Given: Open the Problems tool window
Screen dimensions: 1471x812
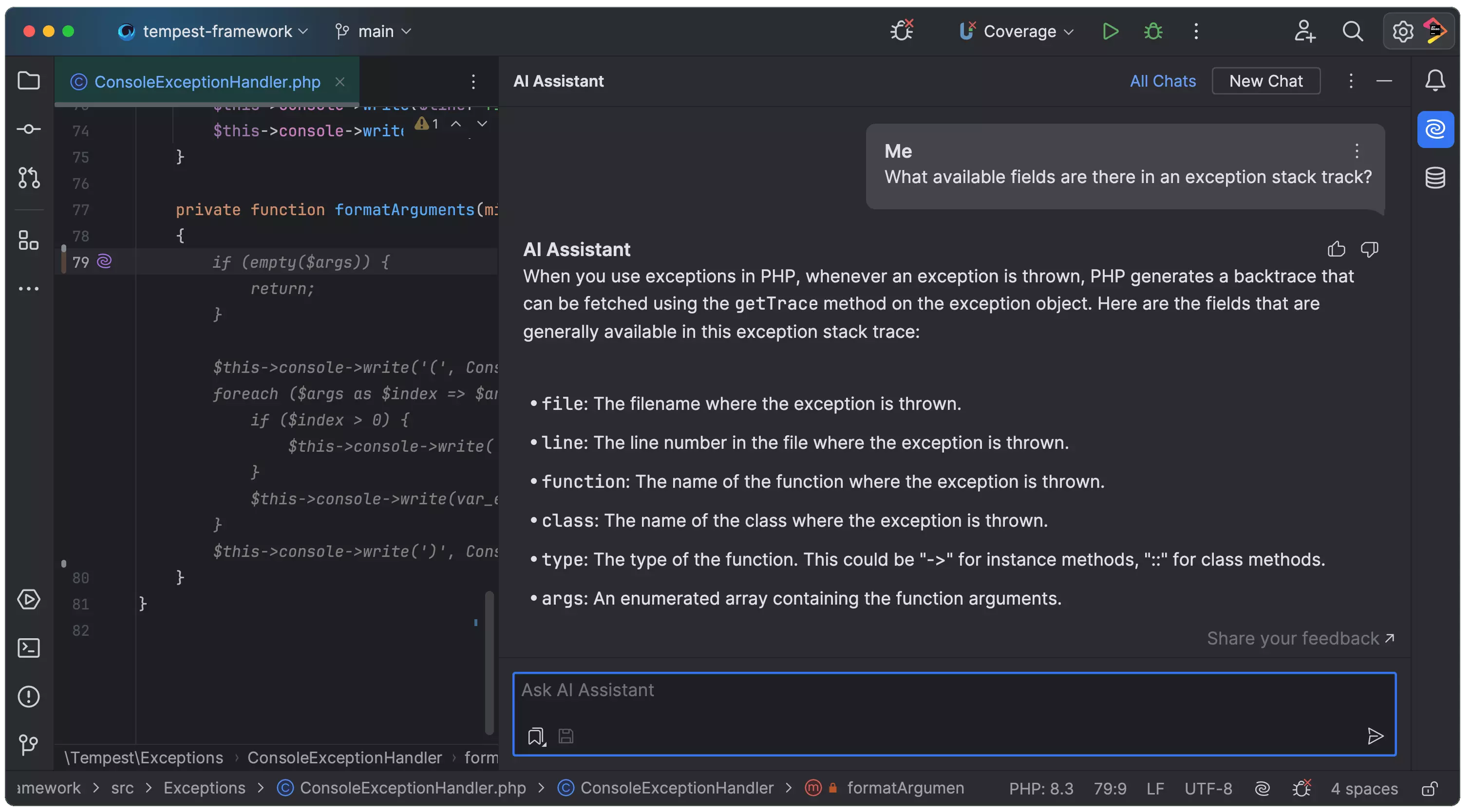Looking at the screenshot, I should coord(29,696).
